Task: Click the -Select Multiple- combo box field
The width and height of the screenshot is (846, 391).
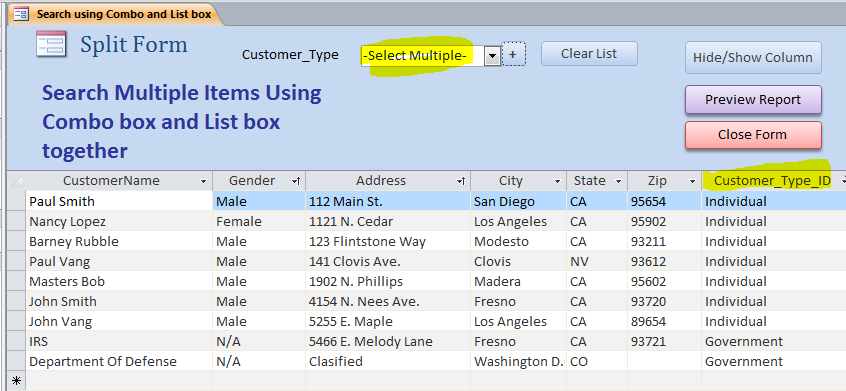Action: click(422, 55)
